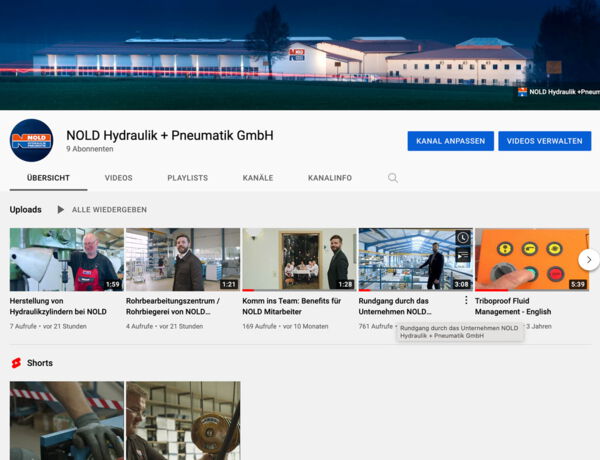Open first Shorts thumbnail with gloved hand
This screenshot has height=460, width=600.
(x=67, y=421)
